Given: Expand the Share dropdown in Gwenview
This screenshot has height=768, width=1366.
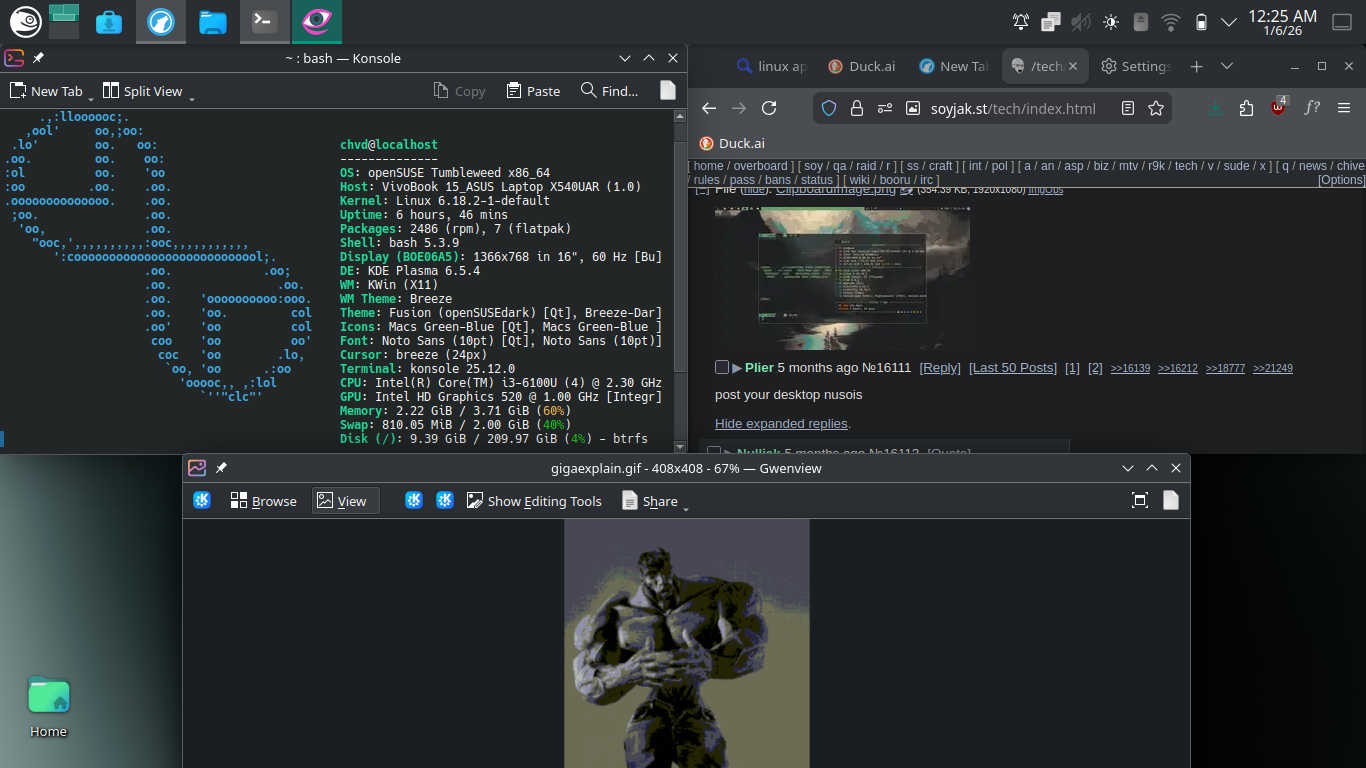Looking at the screenshot, I should coord(686,507).
